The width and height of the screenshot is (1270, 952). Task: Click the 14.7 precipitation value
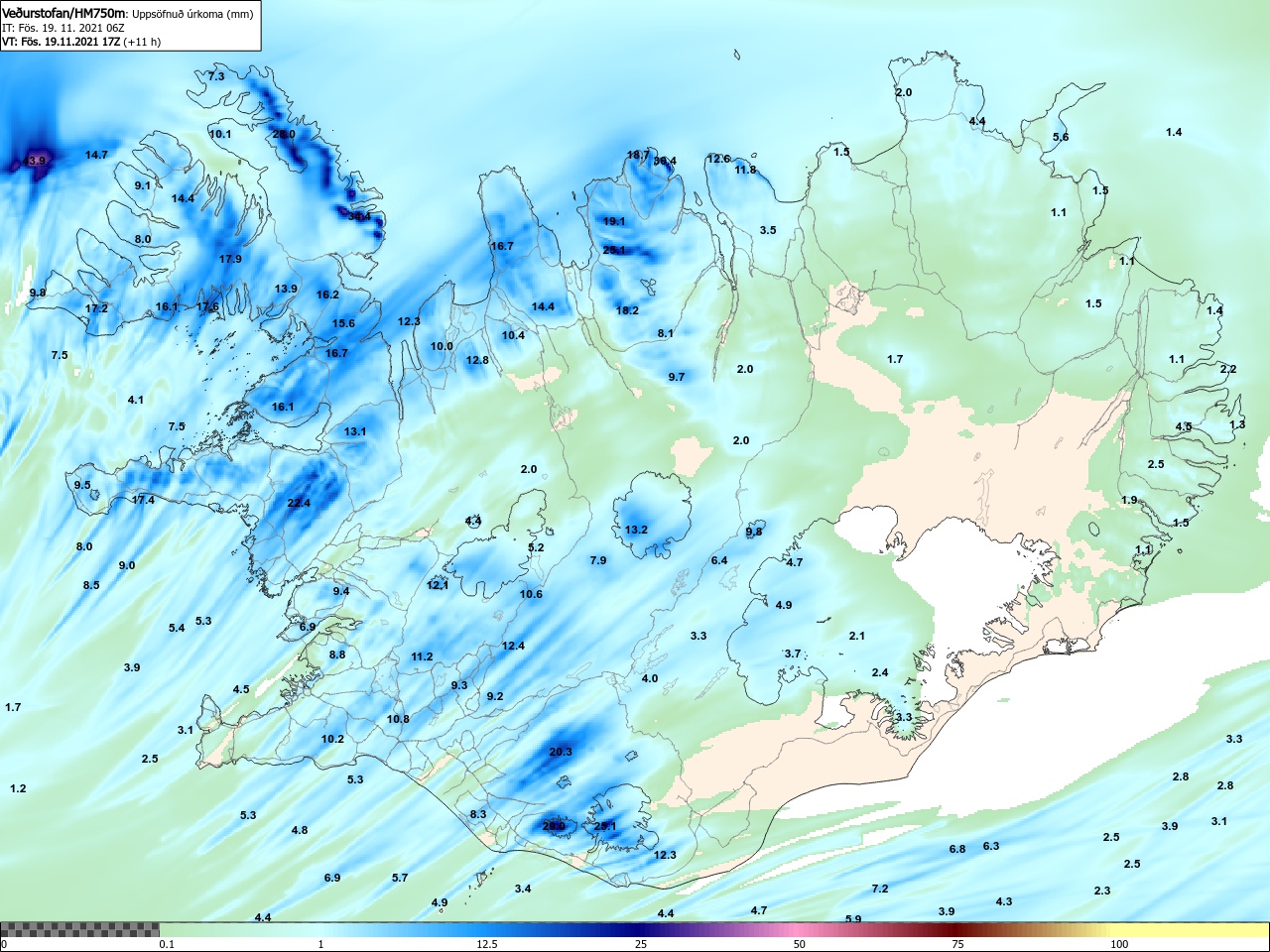pyautogui.click(x=96, y=155)
